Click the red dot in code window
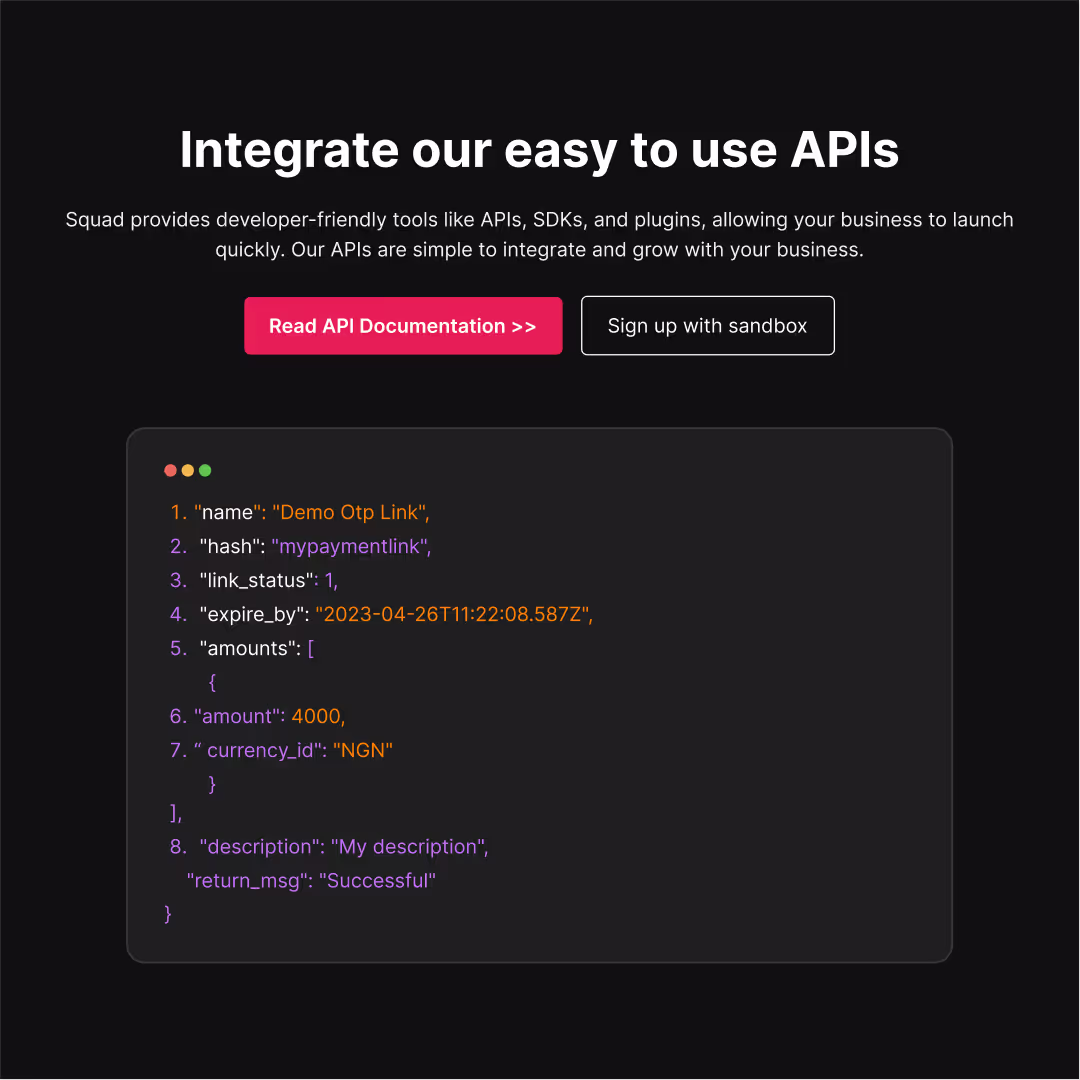Image resolution: width=1080 pixels, height=1080 pixels. [x=170, y=470]
